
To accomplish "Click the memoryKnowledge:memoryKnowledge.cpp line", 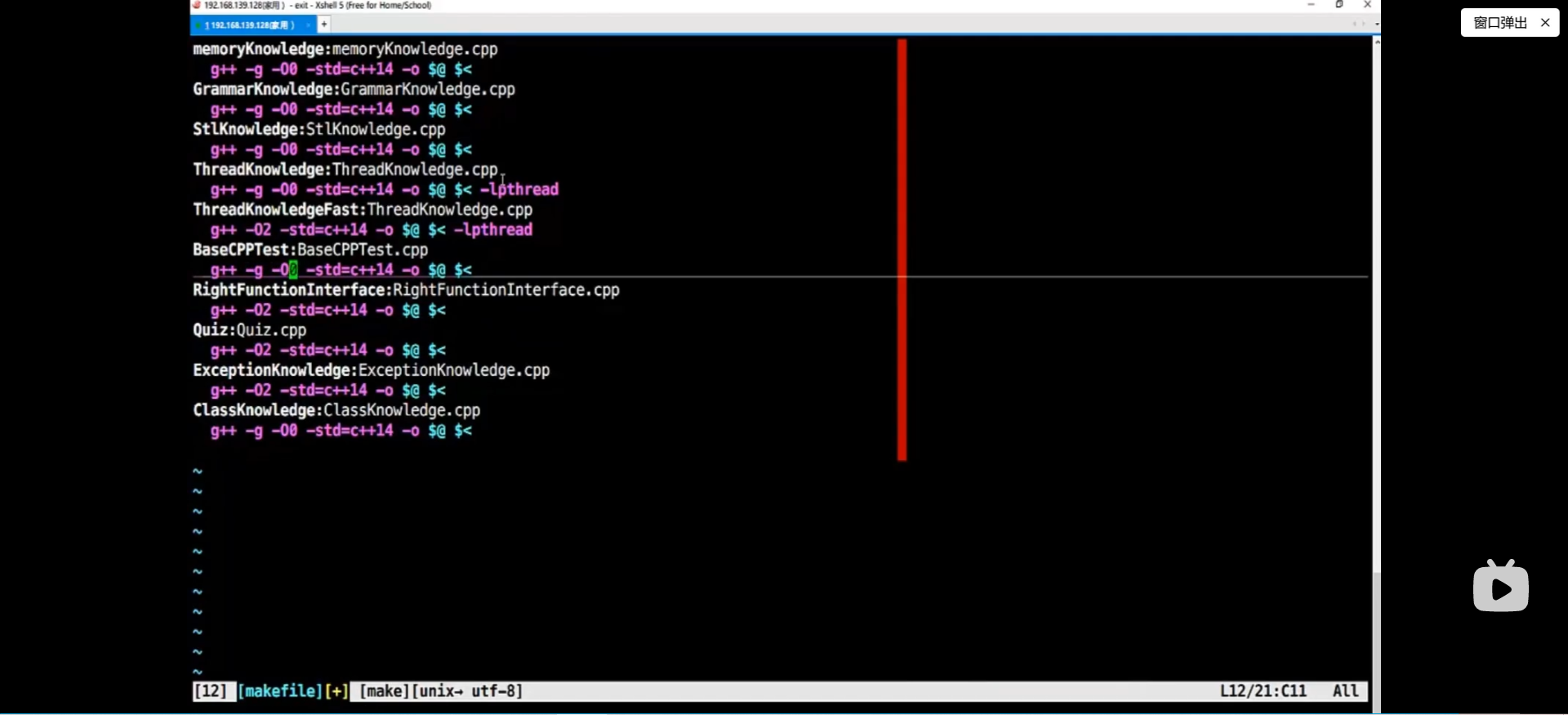I will tap(345, 49).
